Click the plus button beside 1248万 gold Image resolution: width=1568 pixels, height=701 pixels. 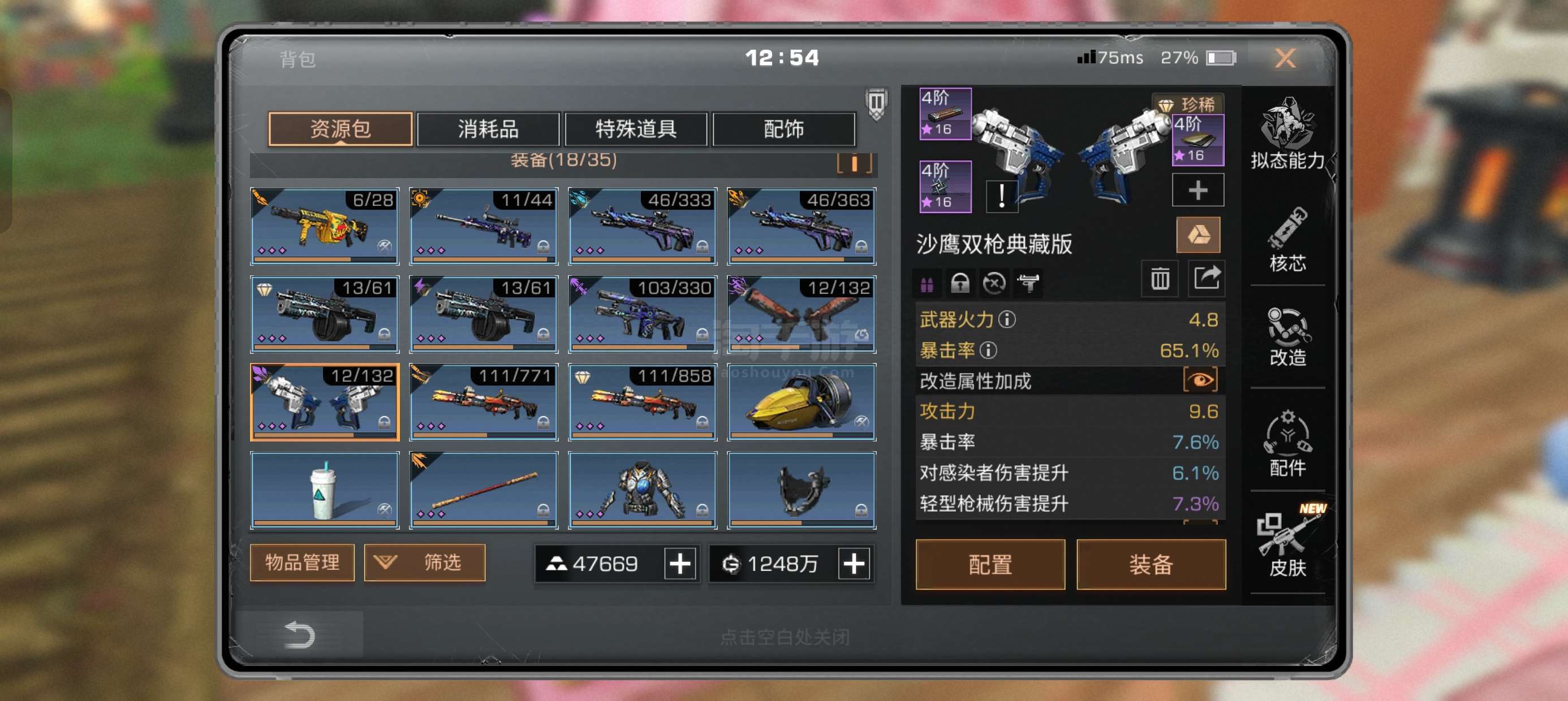pyautogui.click(x=854, y=564)
